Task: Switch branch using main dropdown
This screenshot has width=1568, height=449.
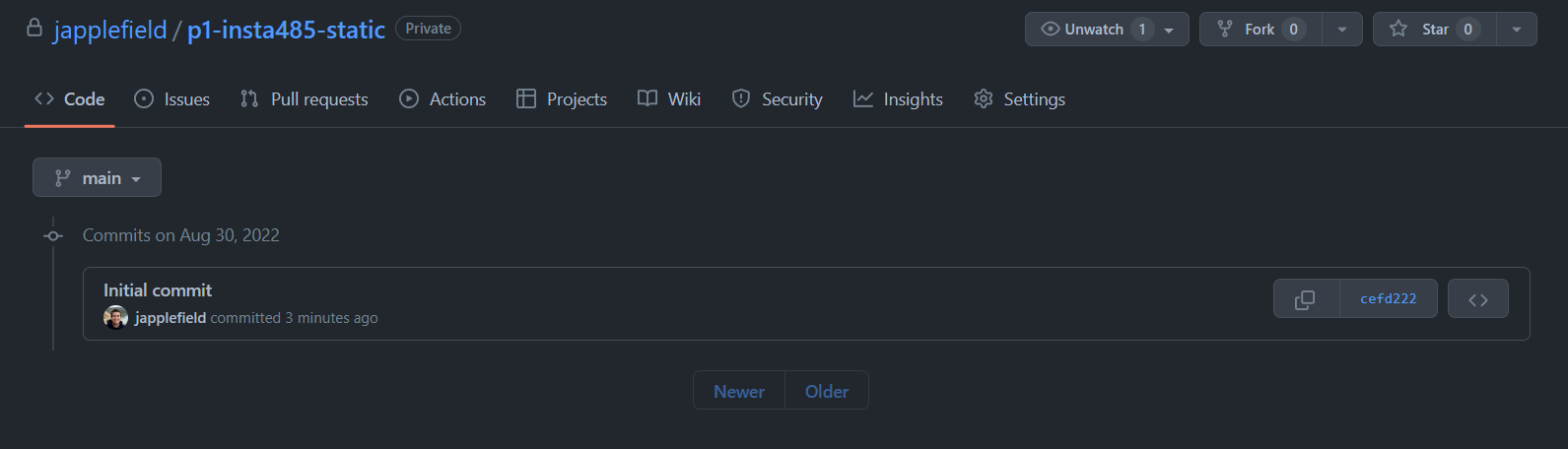Action: (x=97, y=178)
